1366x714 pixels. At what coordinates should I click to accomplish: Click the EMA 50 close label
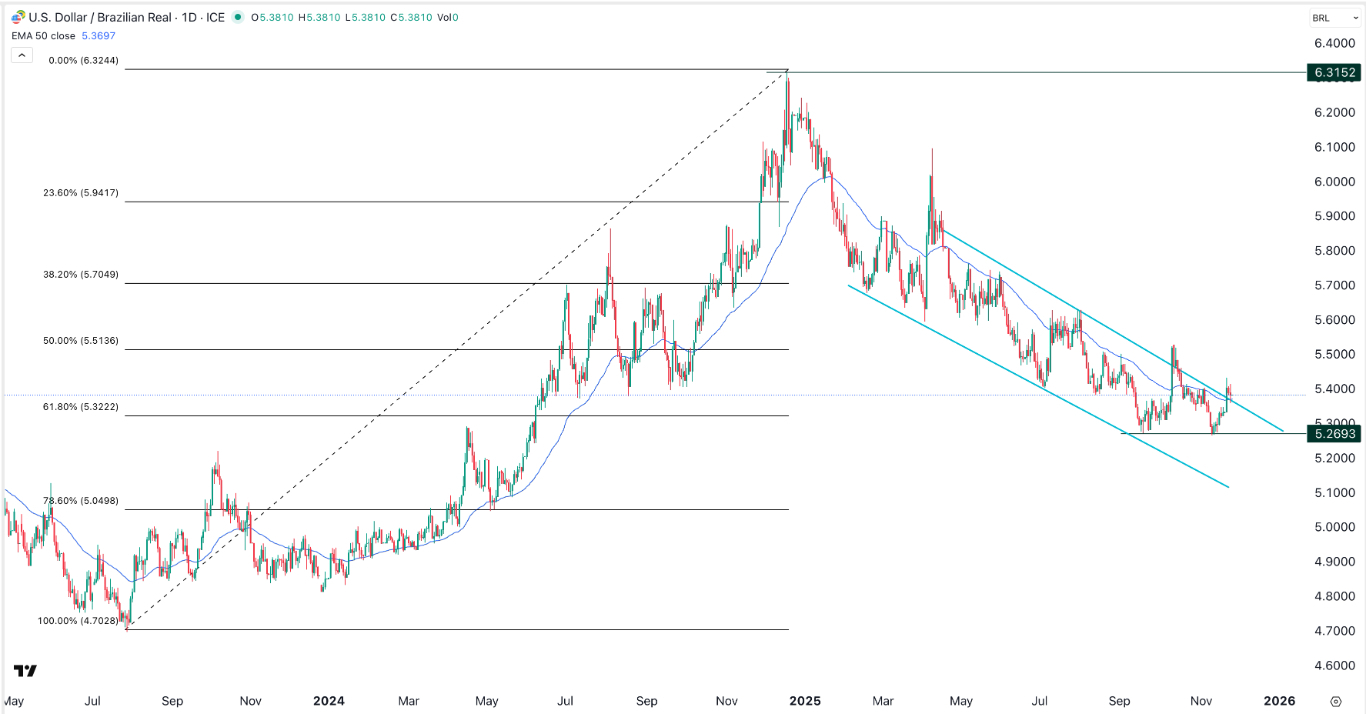[x=45, y=34]
